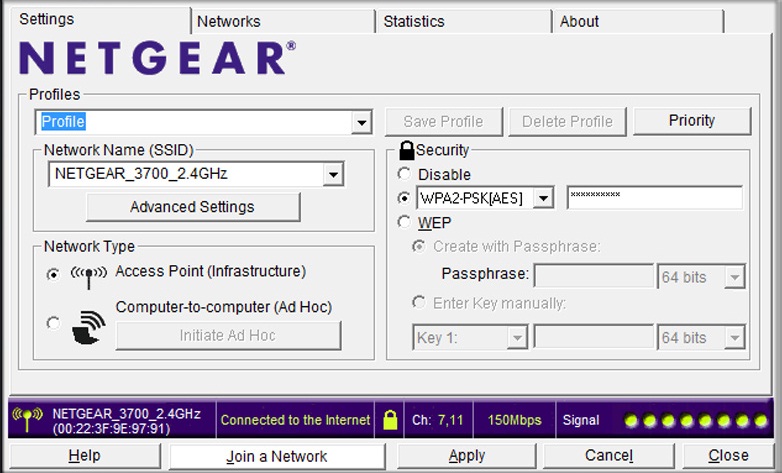Click Join a Network button
This screenshot has width=782, height=473.
pos(277,456)
